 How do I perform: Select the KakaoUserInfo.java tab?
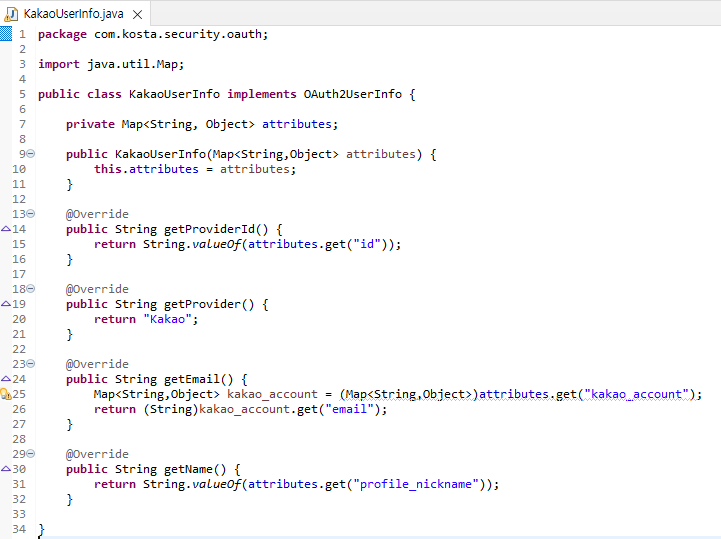click(x=74, y=14)
